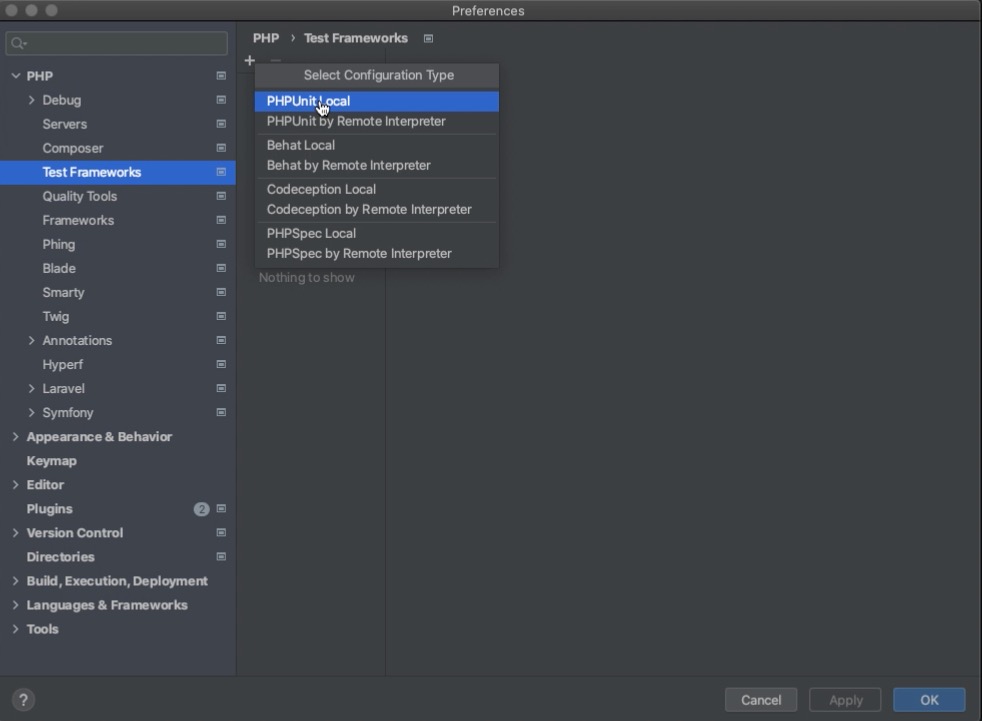Screen dimensions: 982x721
Task: Open Twig settings page
Action: pyautogui.click(x=118, y=316)
